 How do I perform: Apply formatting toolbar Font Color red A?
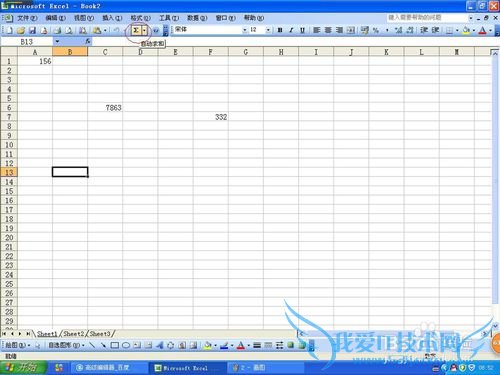482,30
